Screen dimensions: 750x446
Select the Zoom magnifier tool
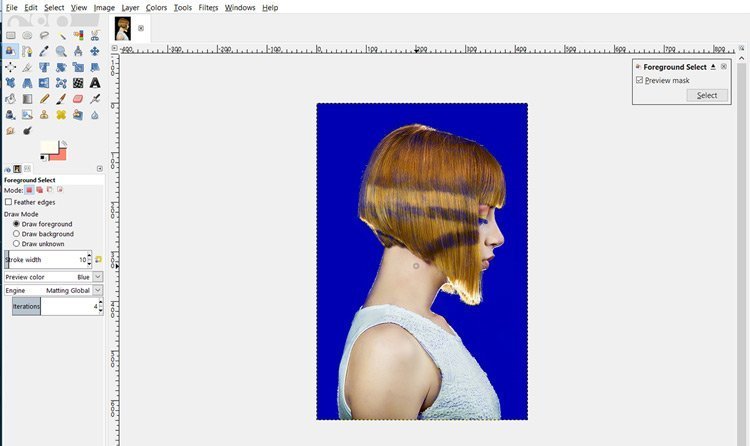tap(61, 51)
